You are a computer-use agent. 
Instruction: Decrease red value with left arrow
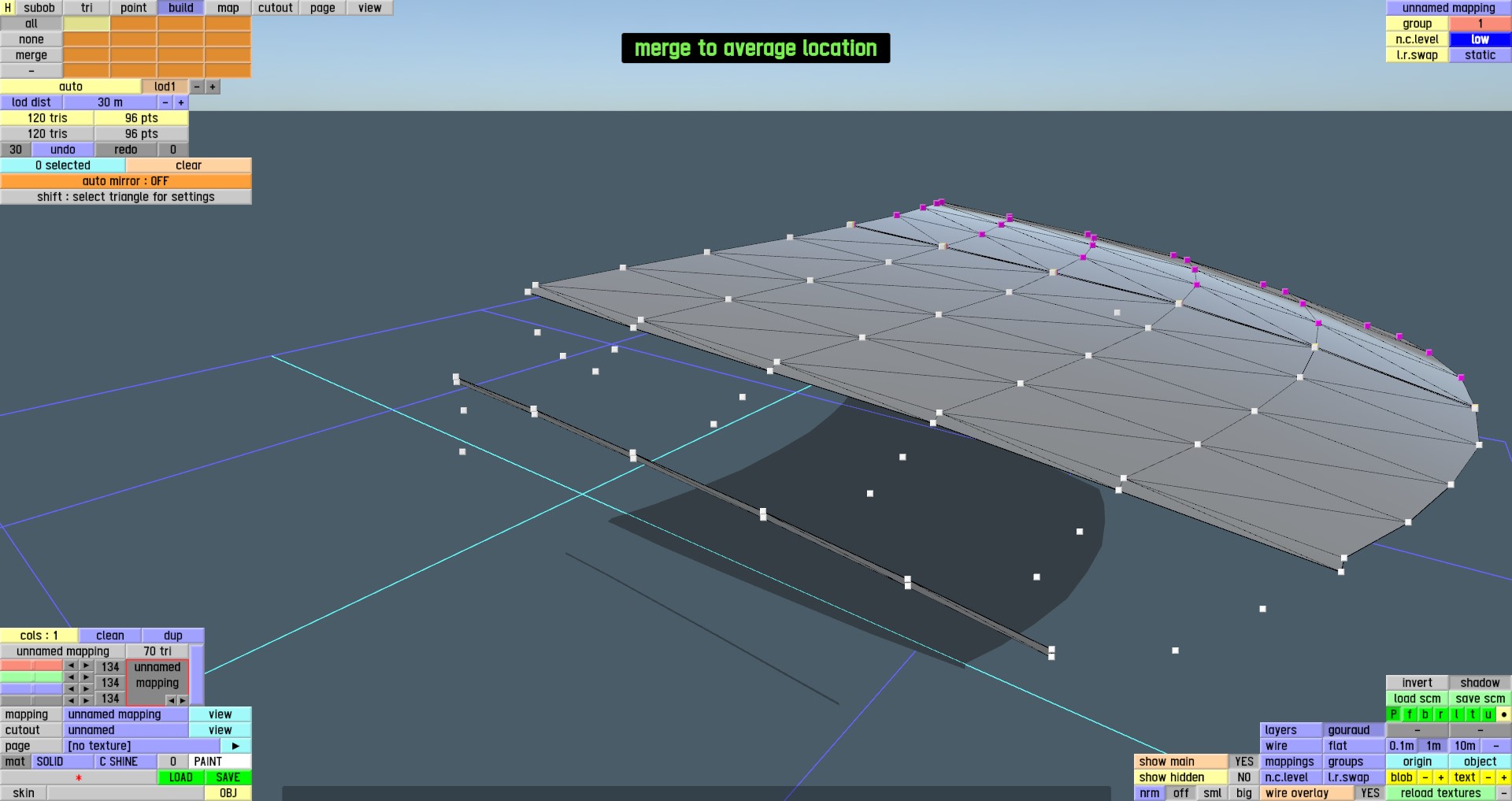(71, 666)
